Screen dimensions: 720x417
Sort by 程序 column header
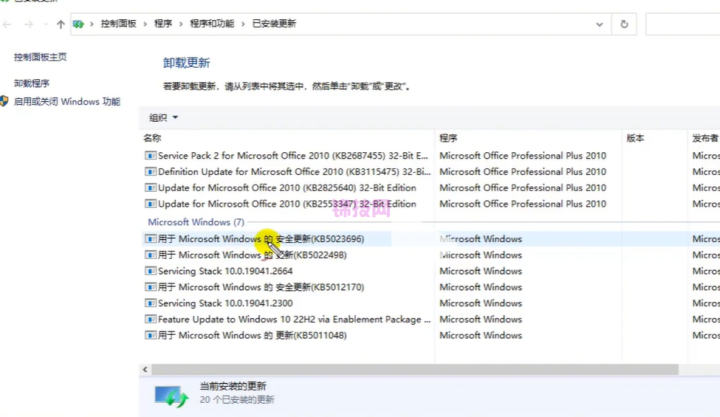(x=448, y=138)
